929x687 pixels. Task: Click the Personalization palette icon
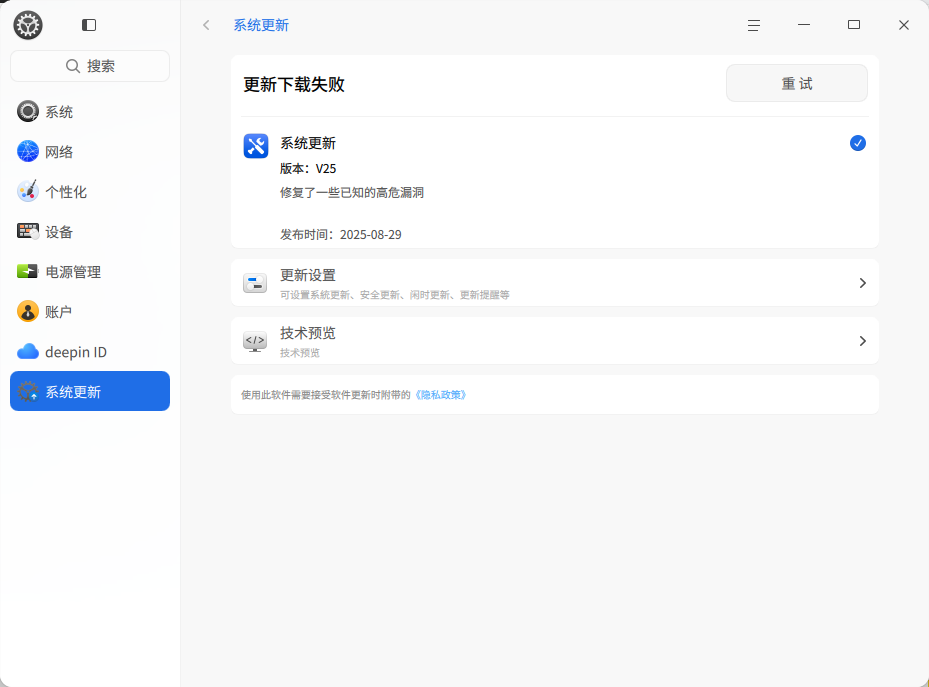click(28, 191)
